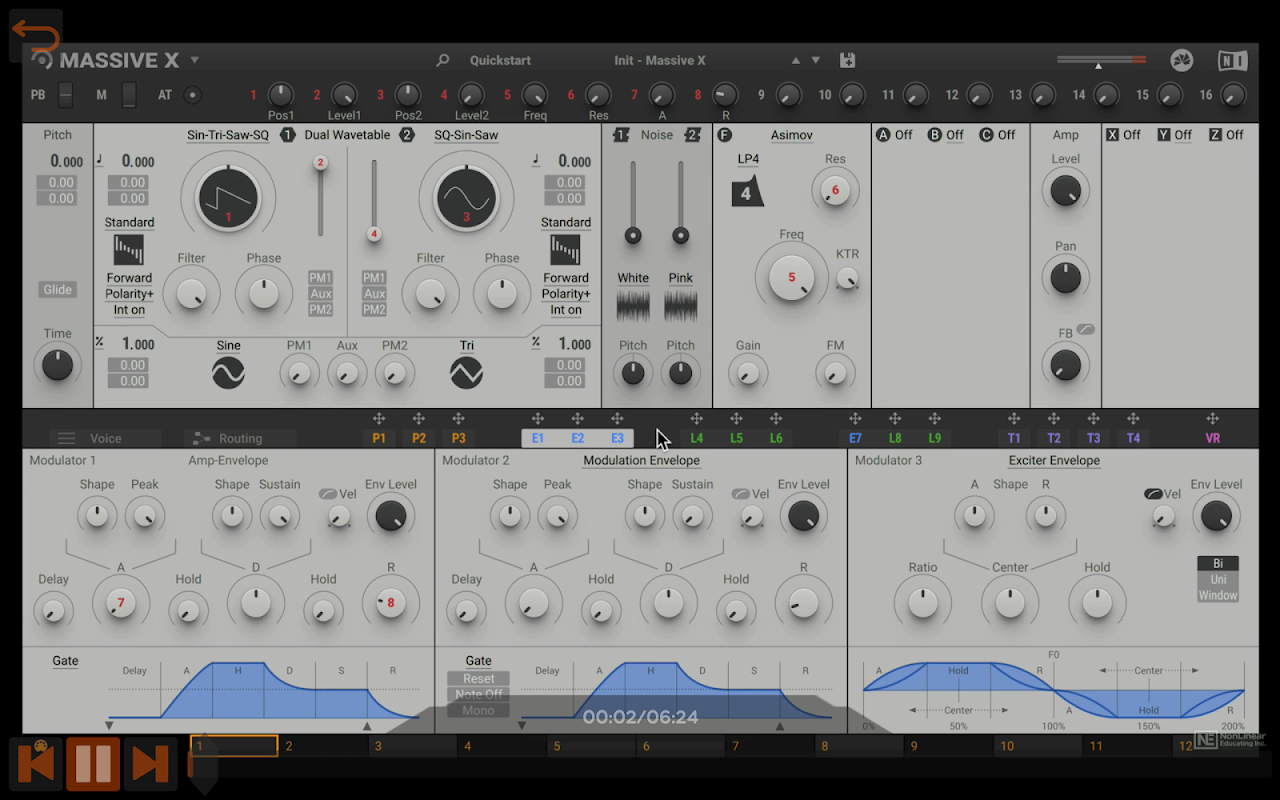
Task: Click the back arrow icon
Action: click(36, 37)
